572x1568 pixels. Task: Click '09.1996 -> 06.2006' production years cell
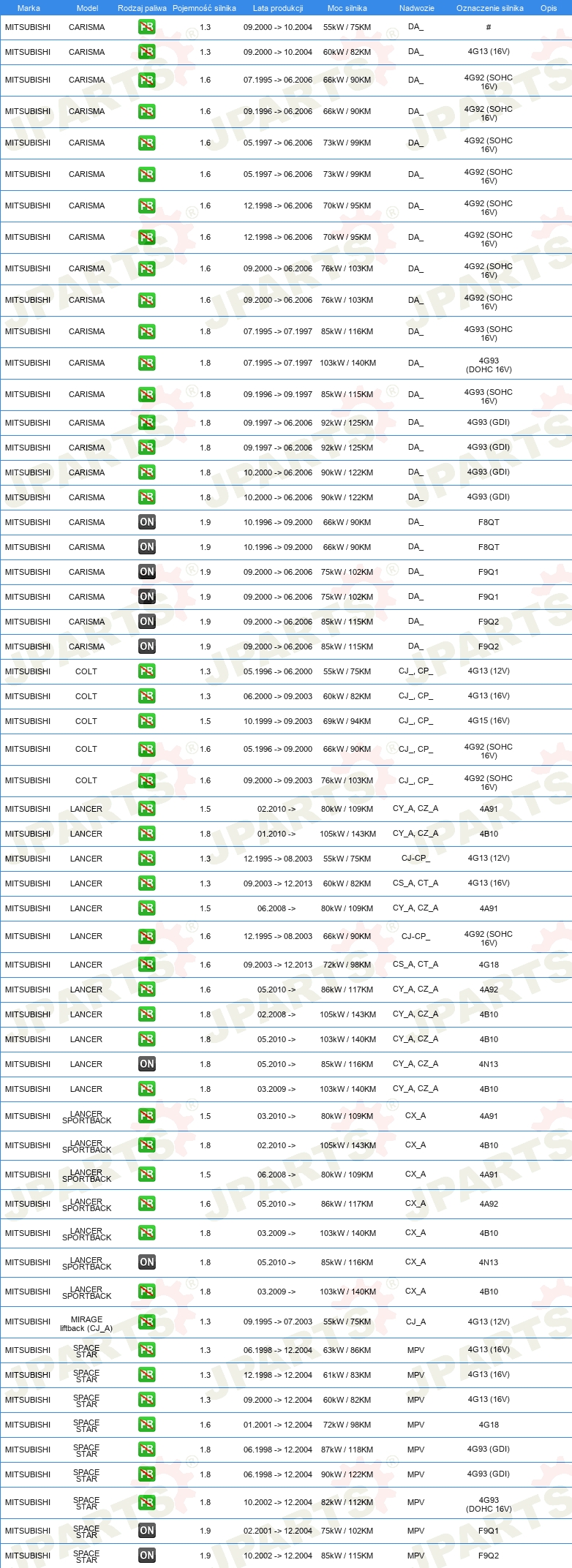pos(278,111)
